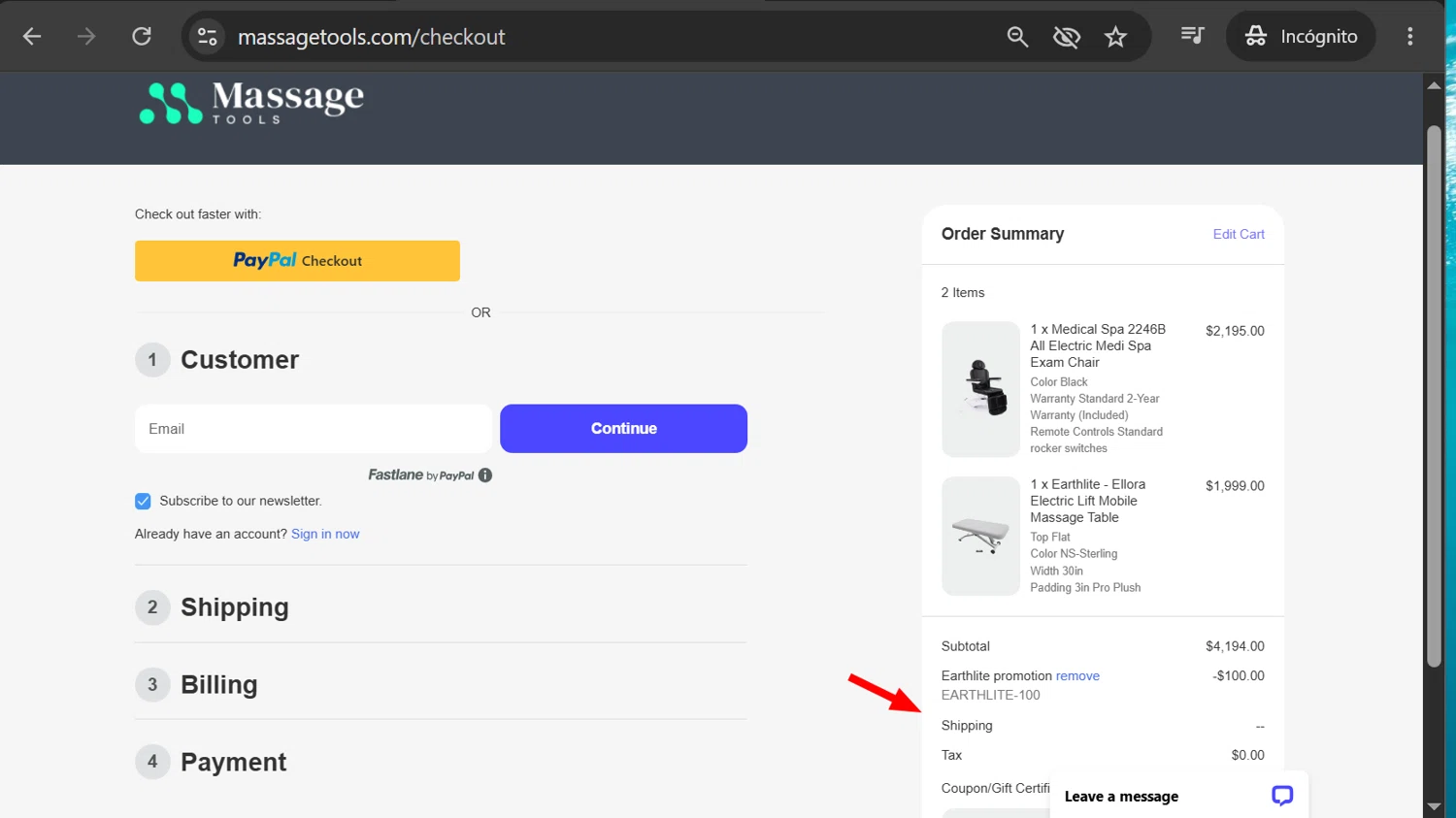Click the Medical Spa 2246B product title
Screen dimensions: 1456x818
[1098, 345]
